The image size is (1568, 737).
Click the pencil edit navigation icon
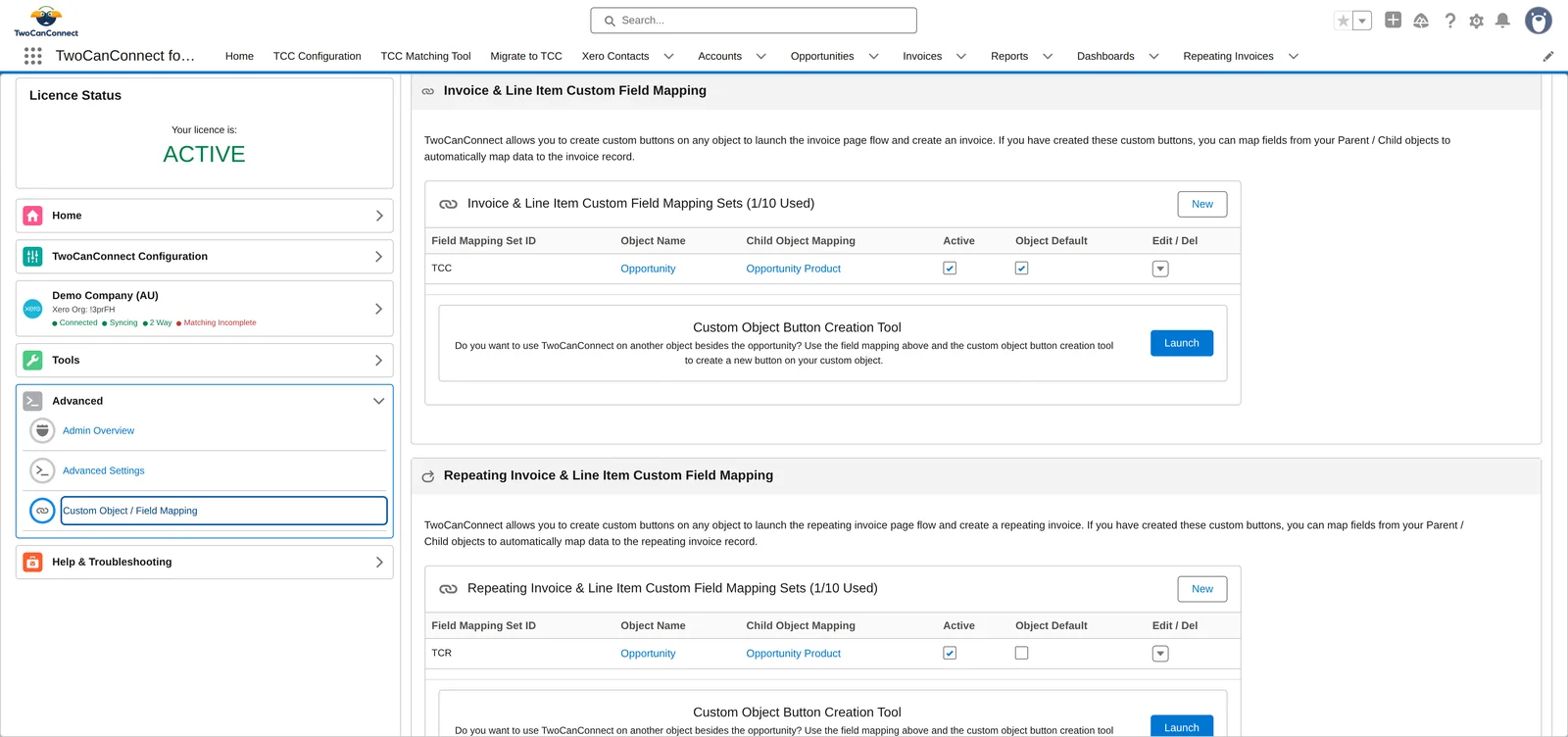[1548, 56]
